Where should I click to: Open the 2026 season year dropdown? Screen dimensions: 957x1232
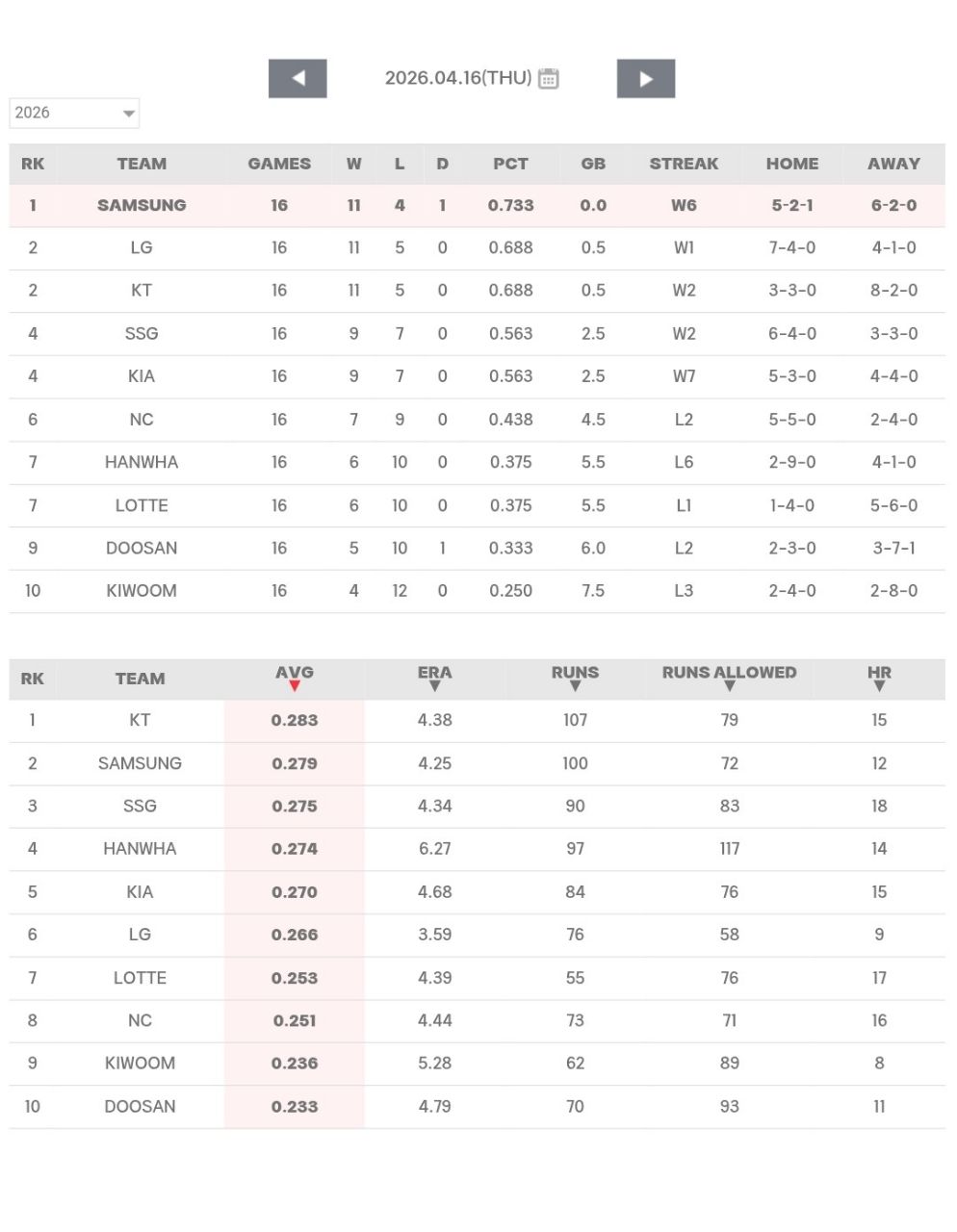(74, 114)
